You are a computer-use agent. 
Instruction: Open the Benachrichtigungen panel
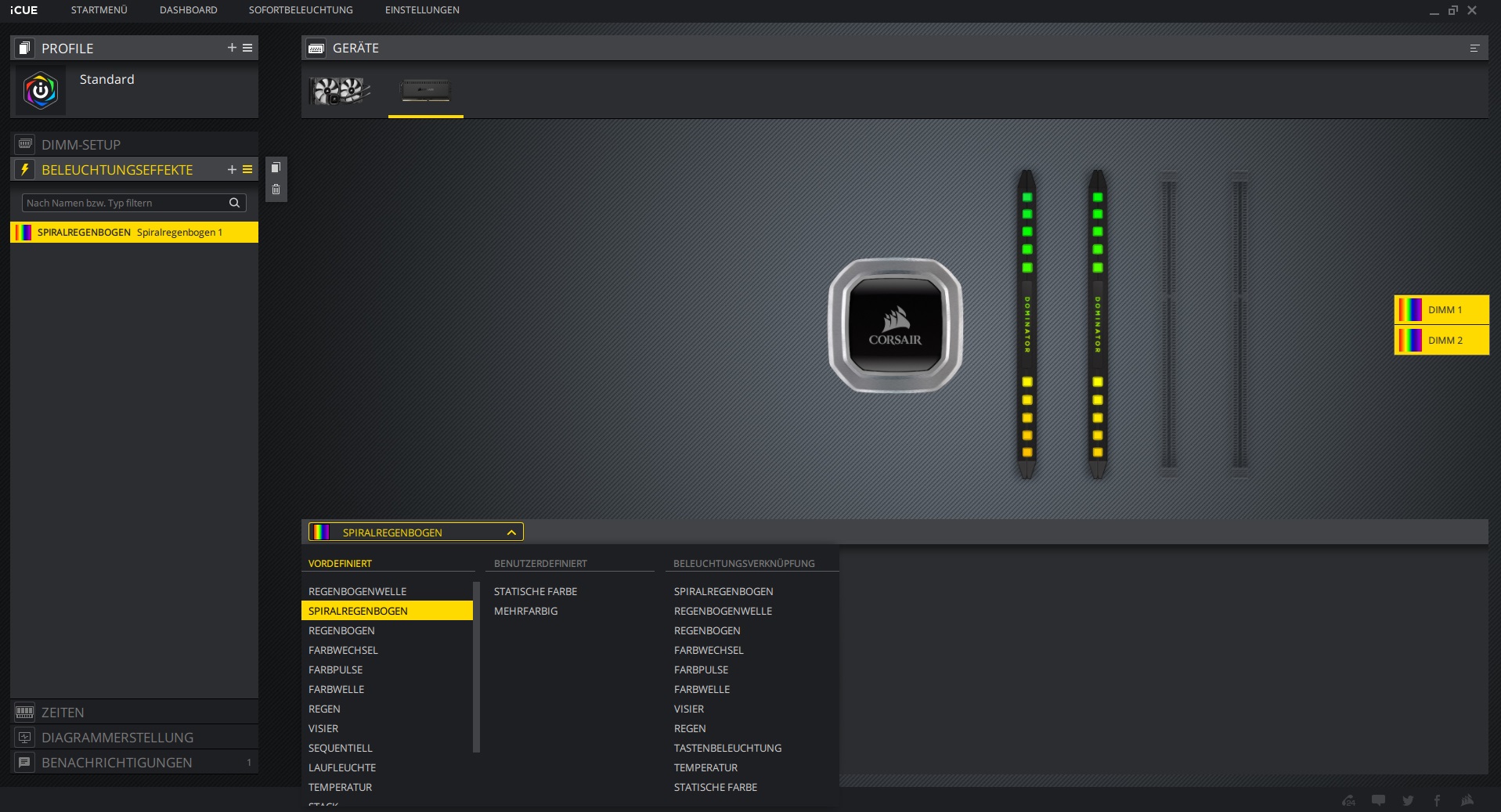[117, 763]
